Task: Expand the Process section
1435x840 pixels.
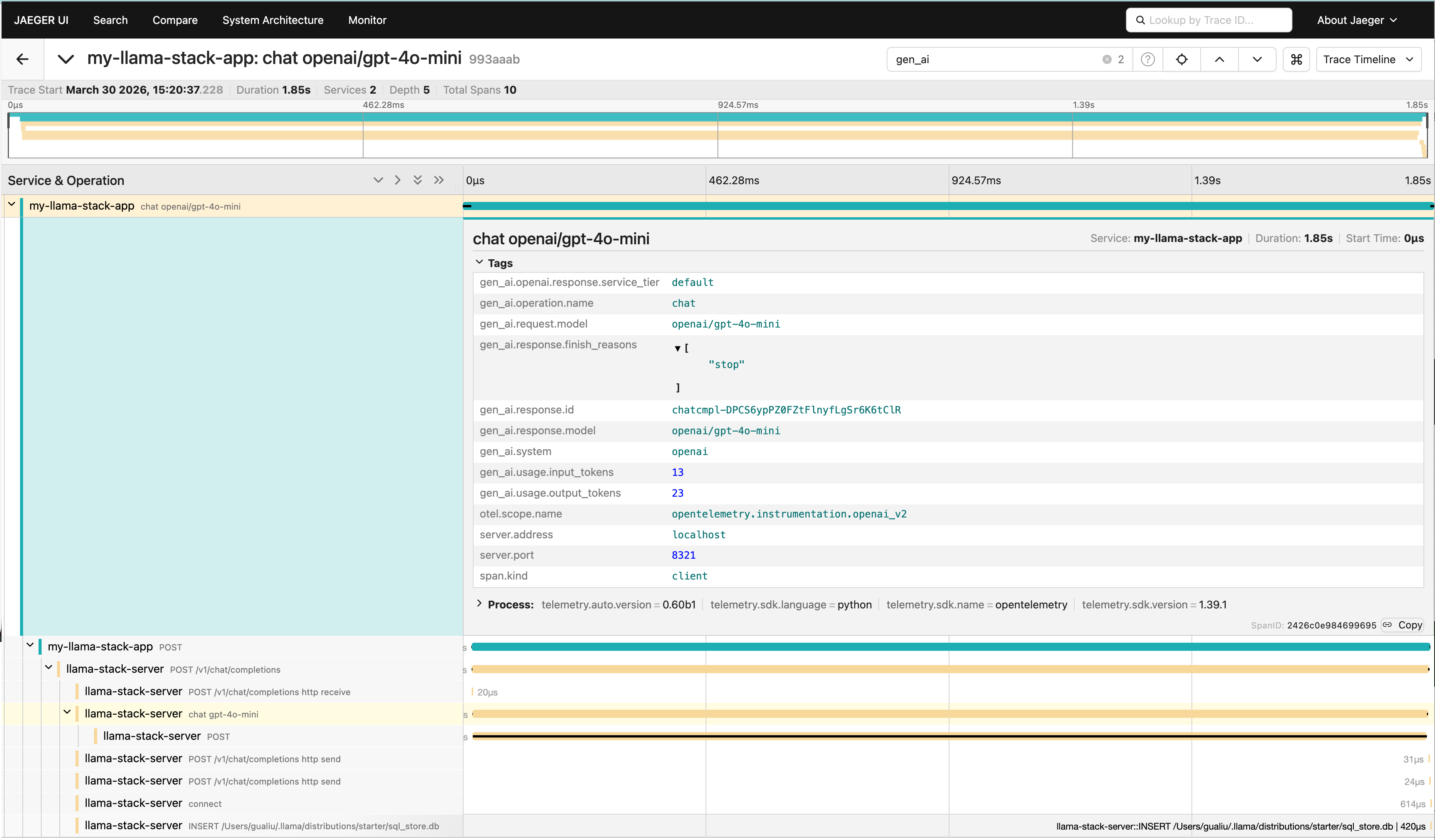Action: [479, 604]
